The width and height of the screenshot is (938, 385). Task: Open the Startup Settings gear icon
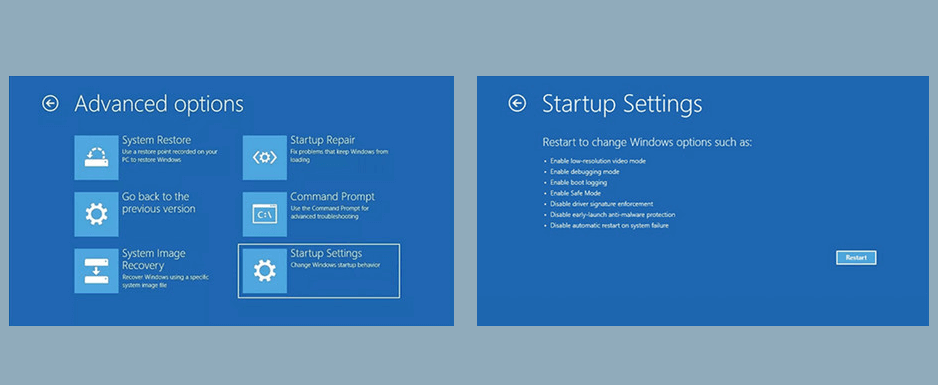264,271
